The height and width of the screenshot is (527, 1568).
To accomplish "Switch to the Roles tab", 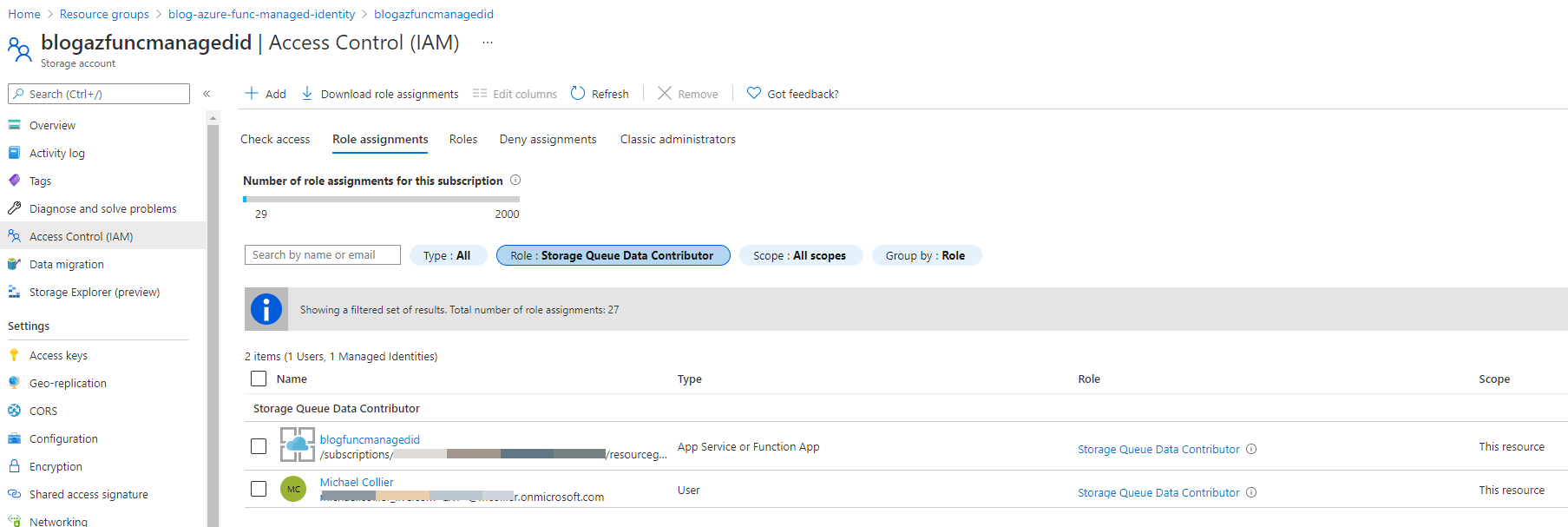I will (463, 139).
